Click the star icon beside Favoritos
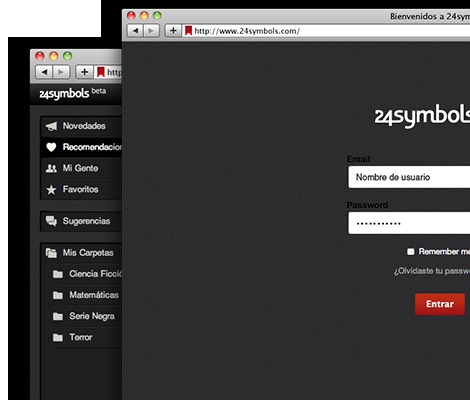Screen dimensions: 470x400 (x=51, y=190)
